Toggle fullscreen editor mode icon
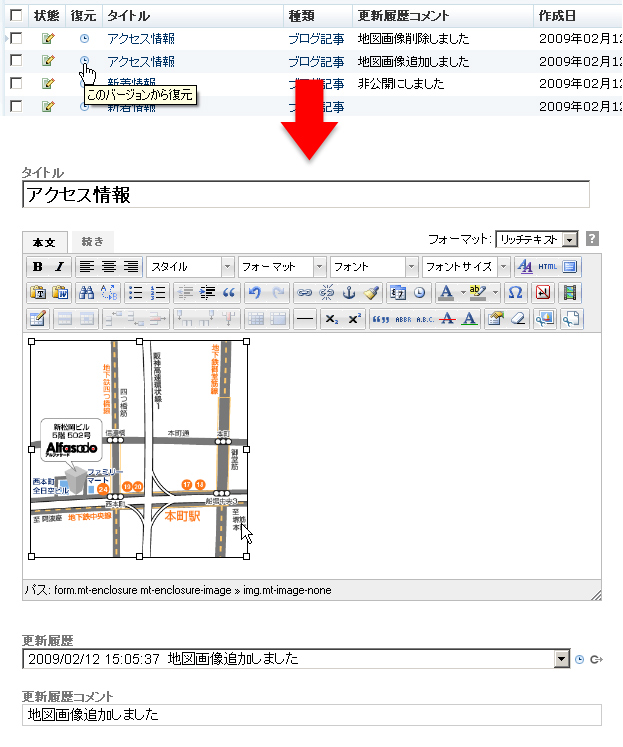This screenshot has width=623, height=747. tap(570, 267)
